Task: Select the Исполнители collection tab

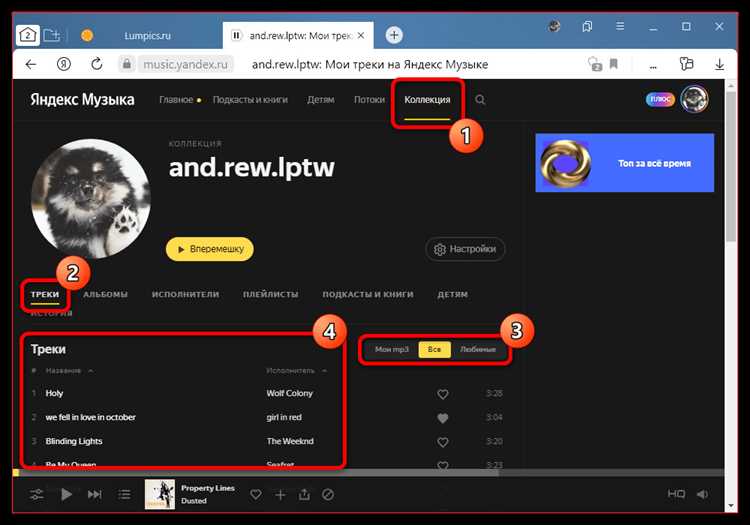Action: 185,294
